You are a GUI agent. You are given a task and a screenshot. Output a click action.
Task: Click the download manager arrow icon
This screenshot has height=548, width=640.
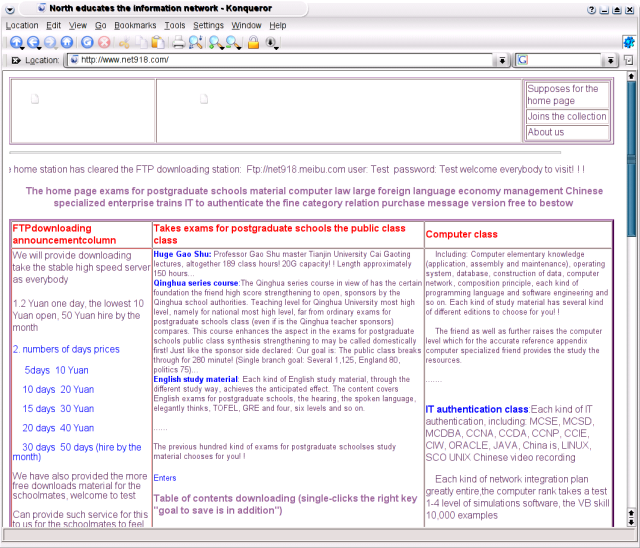pyautogui.click(x=270, y=42)
